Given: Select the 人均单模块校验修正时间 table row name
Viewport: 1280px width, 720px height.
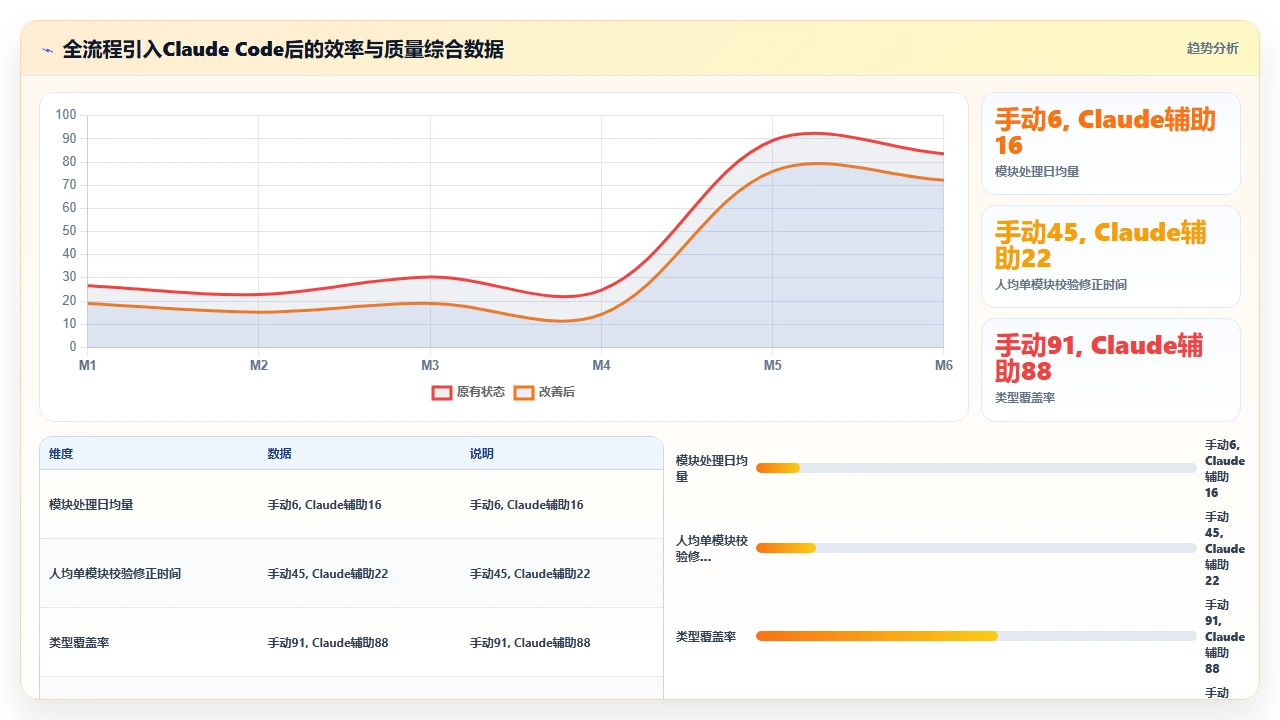Looking at the screenshot, I should 115,574.
